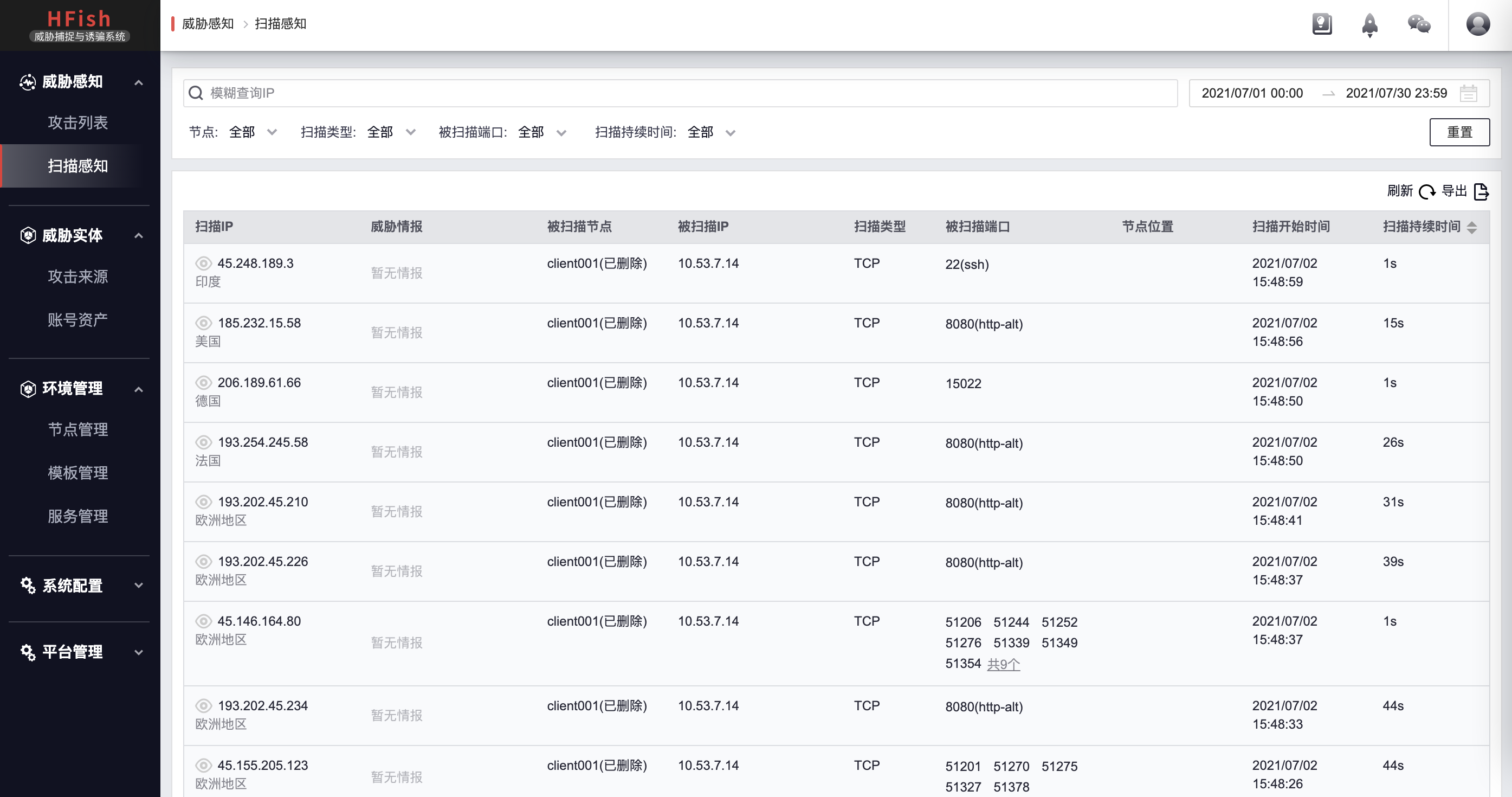Click the rocket upgrade icon in header
The width and height of the screenshot is (1512, 797).
[x=1370, y=24]
